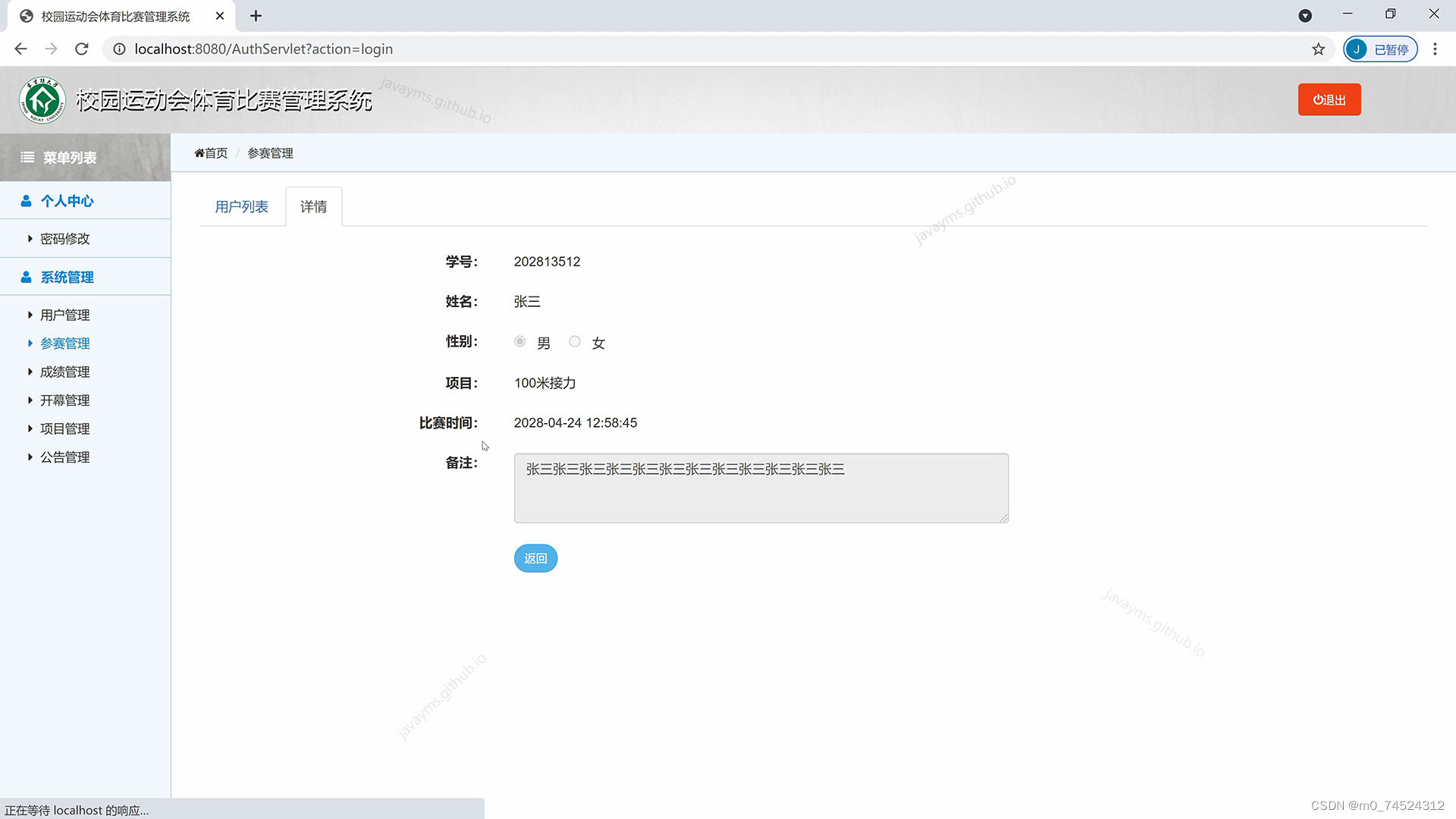Click the 系统管理 user icon
1456x819 pixels.
tap(26, 278)
